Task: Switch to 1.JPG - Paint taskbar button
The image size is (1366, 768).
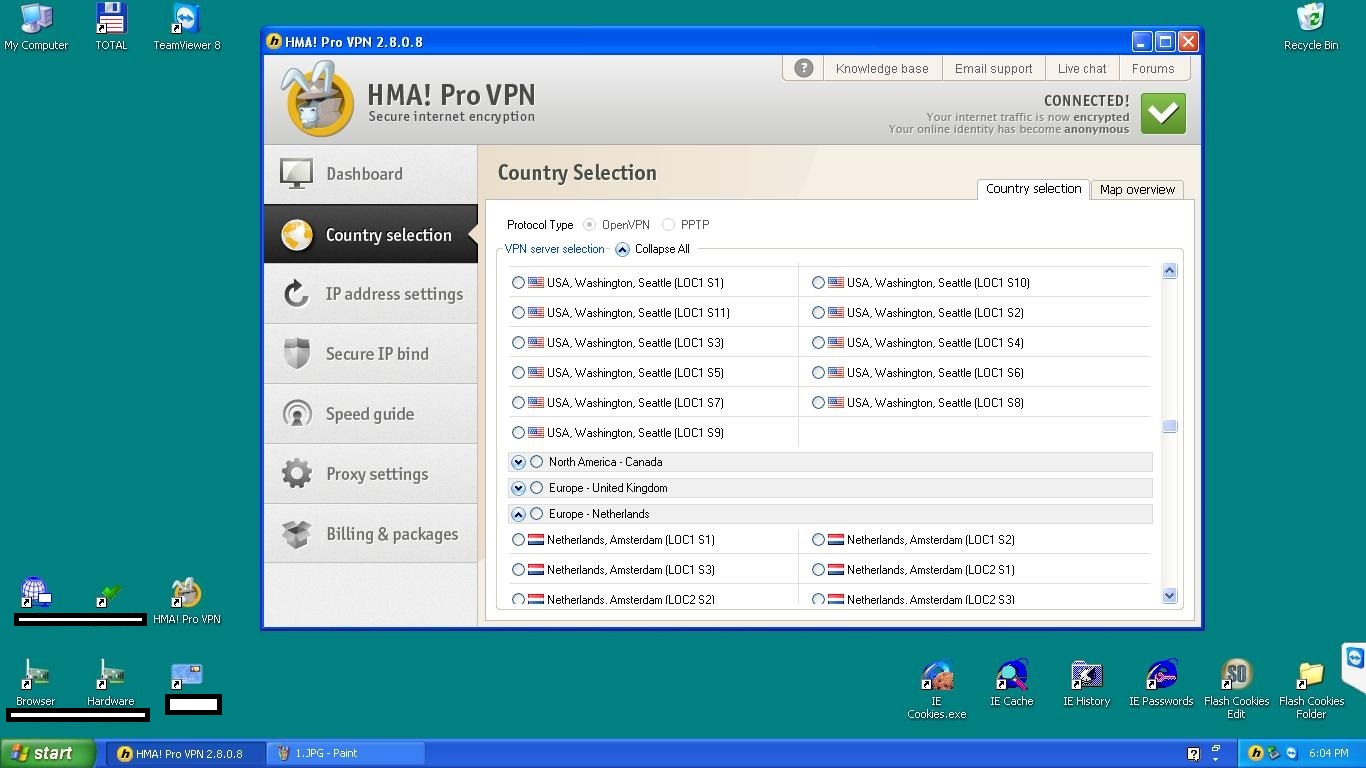Action: (345, 753)
